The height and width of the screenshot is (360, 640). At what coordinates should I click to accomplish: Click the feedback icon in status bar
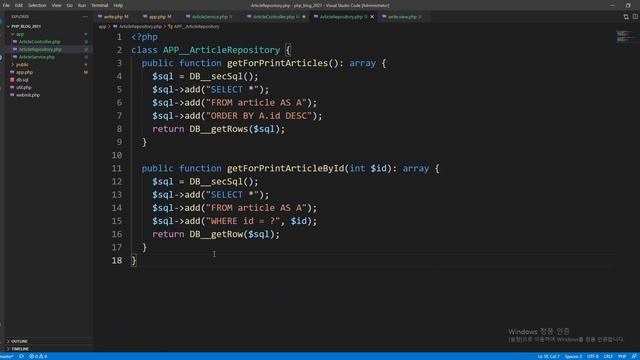634,356
